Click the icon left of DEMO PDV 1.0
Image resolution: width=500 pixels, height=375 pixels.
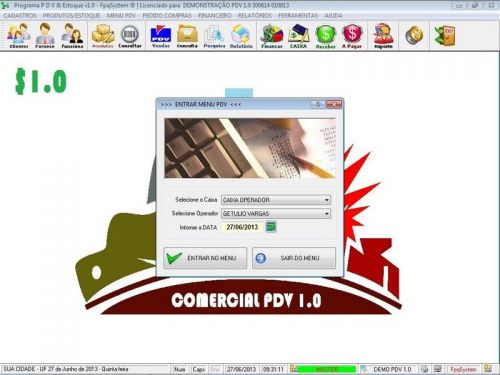364,369
